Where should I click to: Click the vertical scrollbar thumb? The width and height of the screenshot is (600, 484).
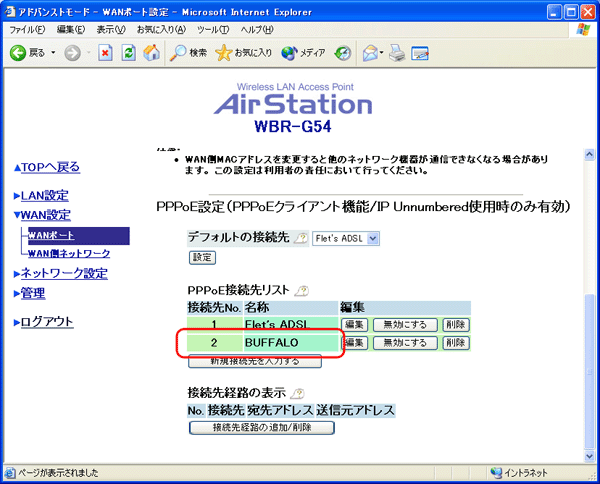click(589, 371)
